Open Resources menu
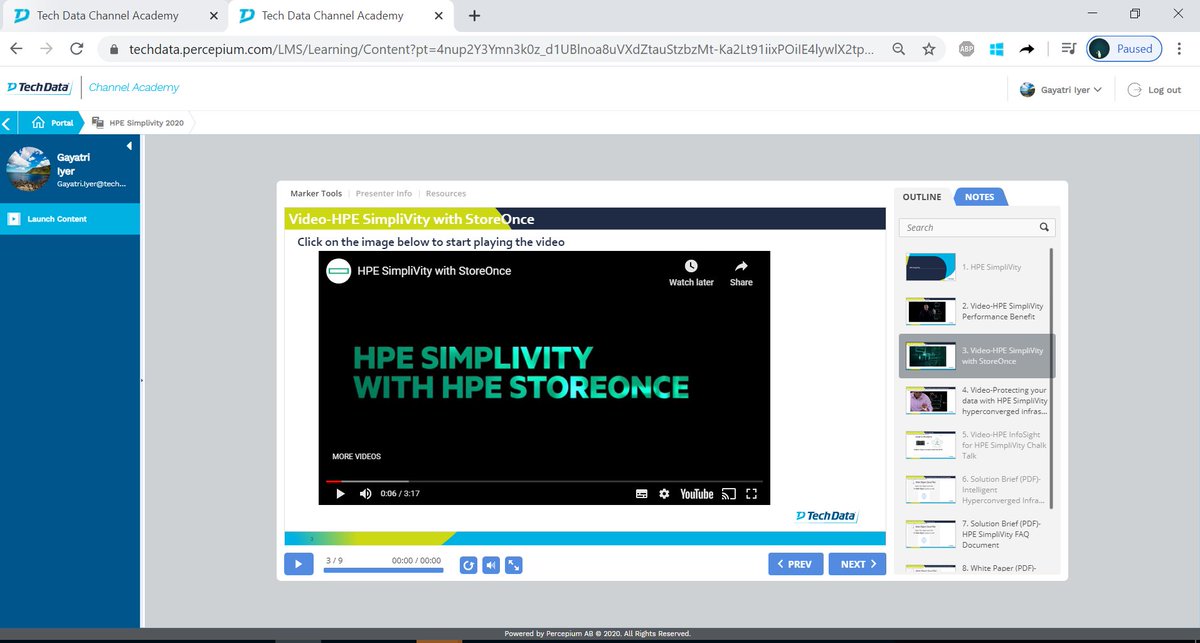 (x=446, y=194)
